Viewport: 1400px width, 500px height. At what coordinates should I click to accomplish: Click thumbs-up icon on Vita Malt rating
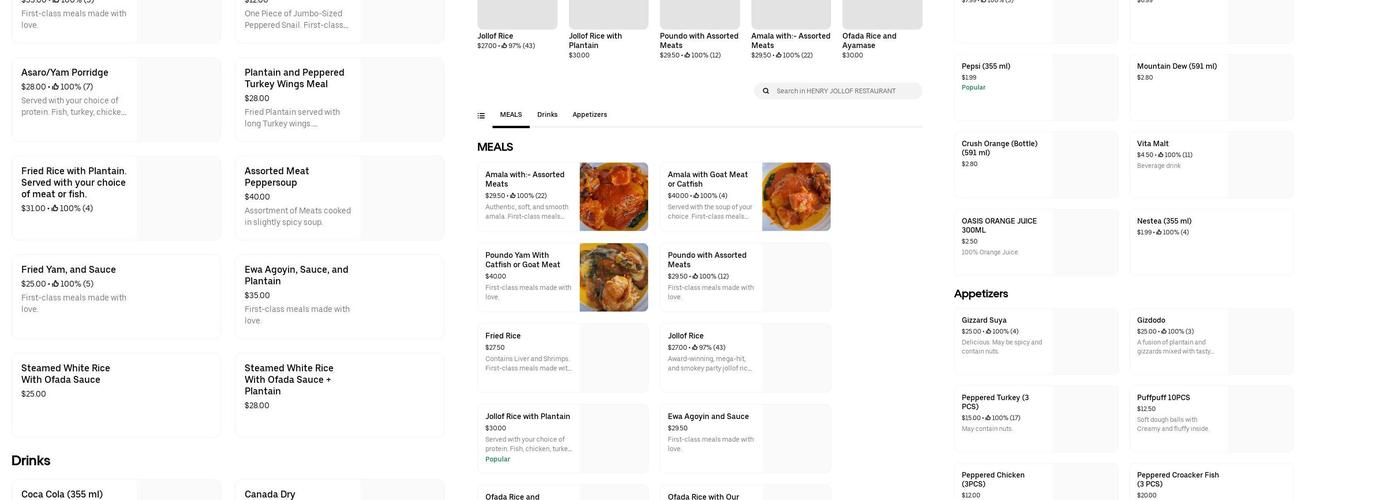click(1160, 155)
